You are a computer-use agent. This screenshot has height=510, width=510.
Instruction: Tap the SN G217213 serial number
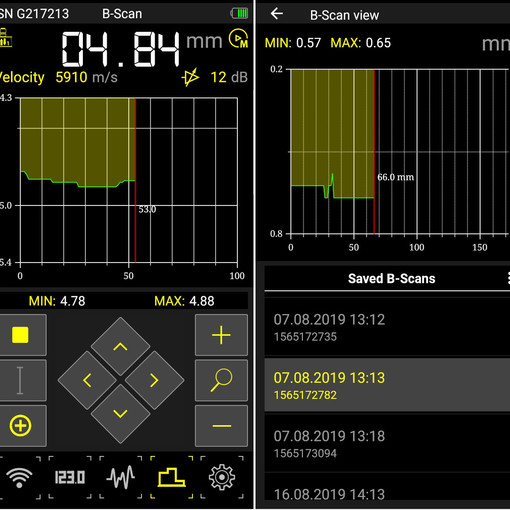click(x=34, y=14)
